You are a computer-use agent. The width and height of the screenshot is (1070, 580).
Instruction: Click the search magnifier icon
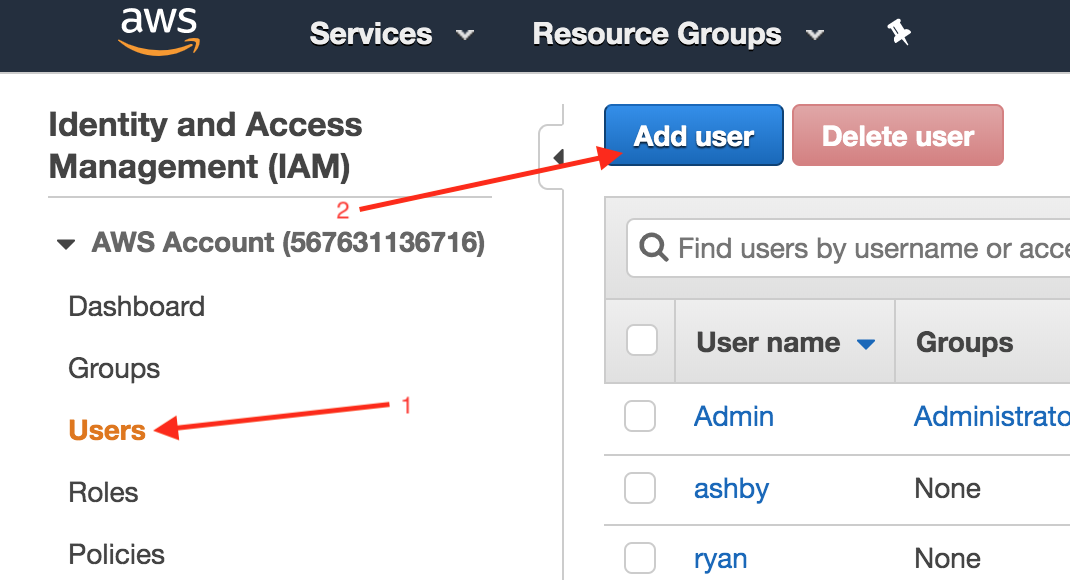pos(654,248)
